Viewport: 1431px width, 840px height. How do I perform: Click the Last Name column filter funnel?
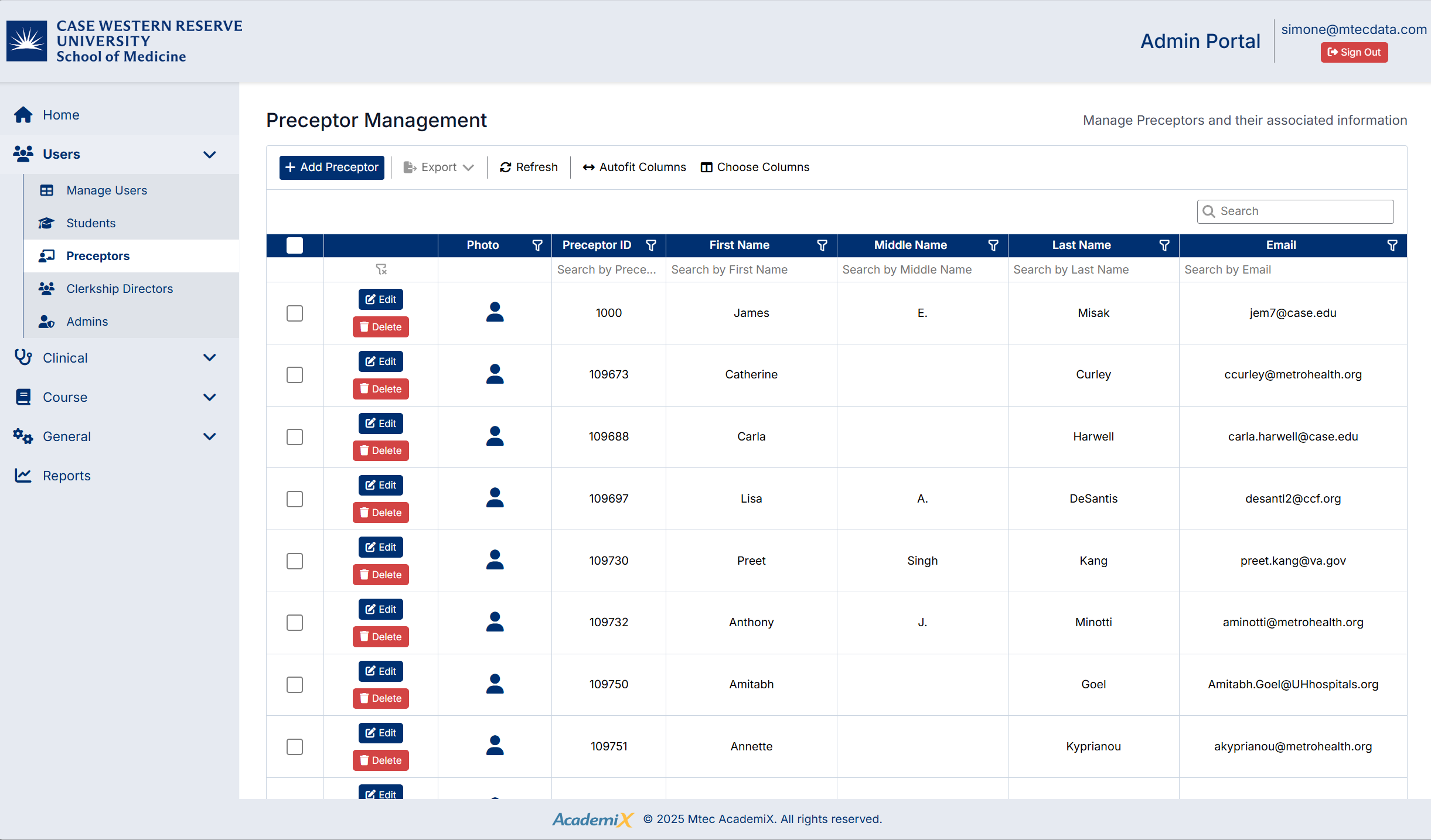click(1164, 245)
